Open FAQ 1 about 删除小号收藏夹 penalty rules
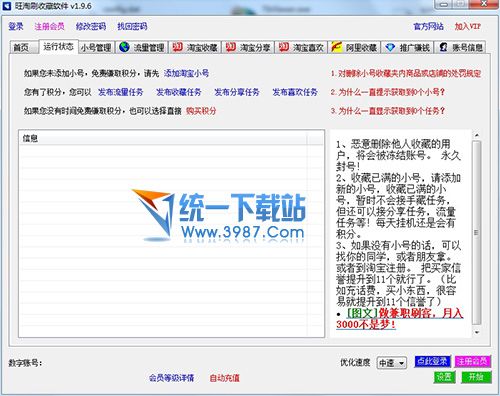Image resolution: width=500 pixels, height=396 pixels. 406,73
